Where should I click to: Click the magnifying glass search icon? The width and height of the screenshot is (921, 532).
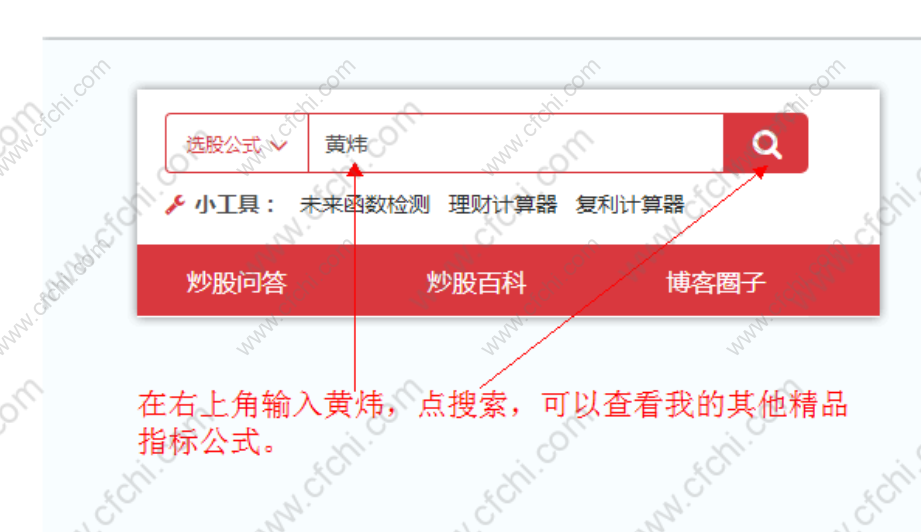pos(767,144)
